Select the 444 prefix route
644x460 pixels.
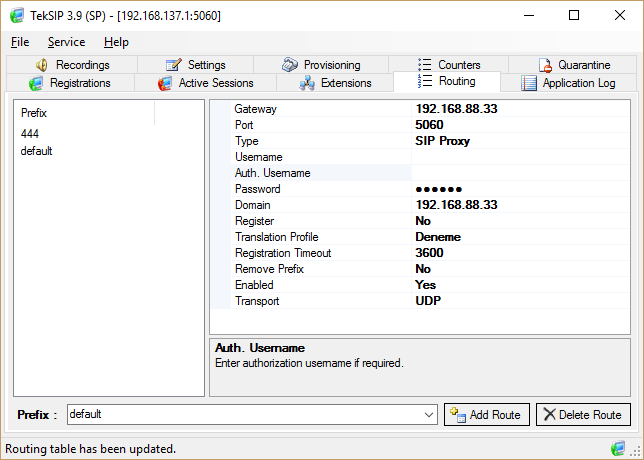point(30,133)
